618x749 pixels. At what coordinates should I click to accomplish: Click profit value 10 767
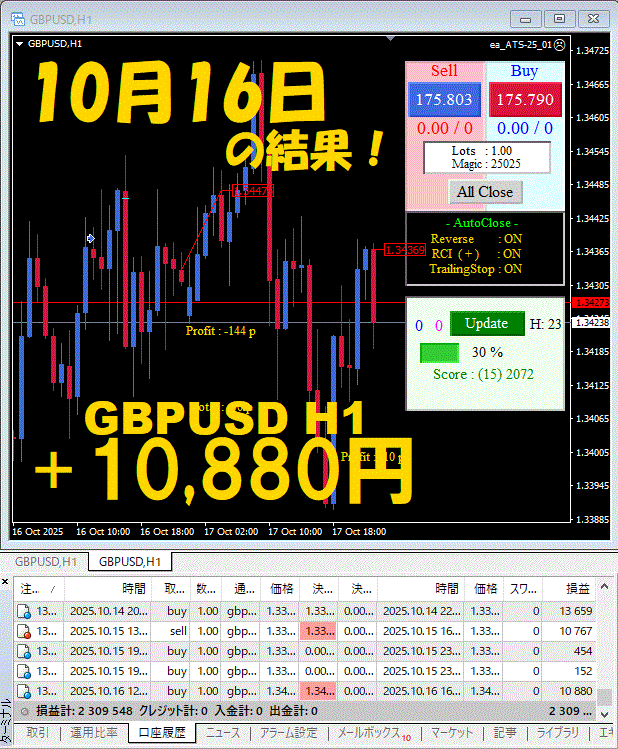click(575, 631)
